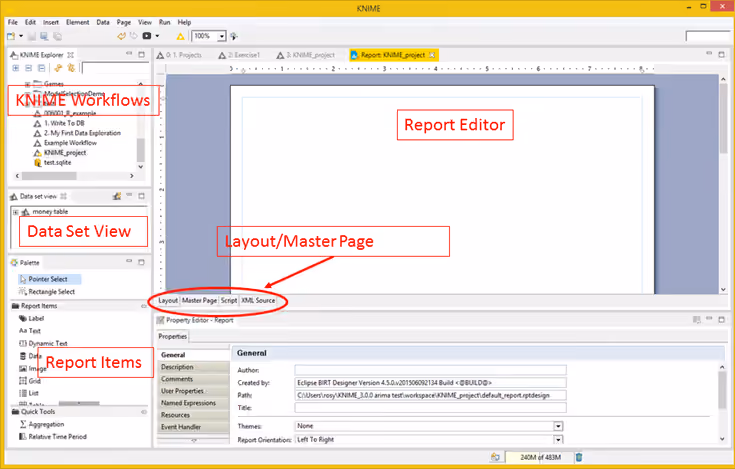
Task: Open the Report Orientation dropdown
Action: pyautogui.click(x=558, y=440)
